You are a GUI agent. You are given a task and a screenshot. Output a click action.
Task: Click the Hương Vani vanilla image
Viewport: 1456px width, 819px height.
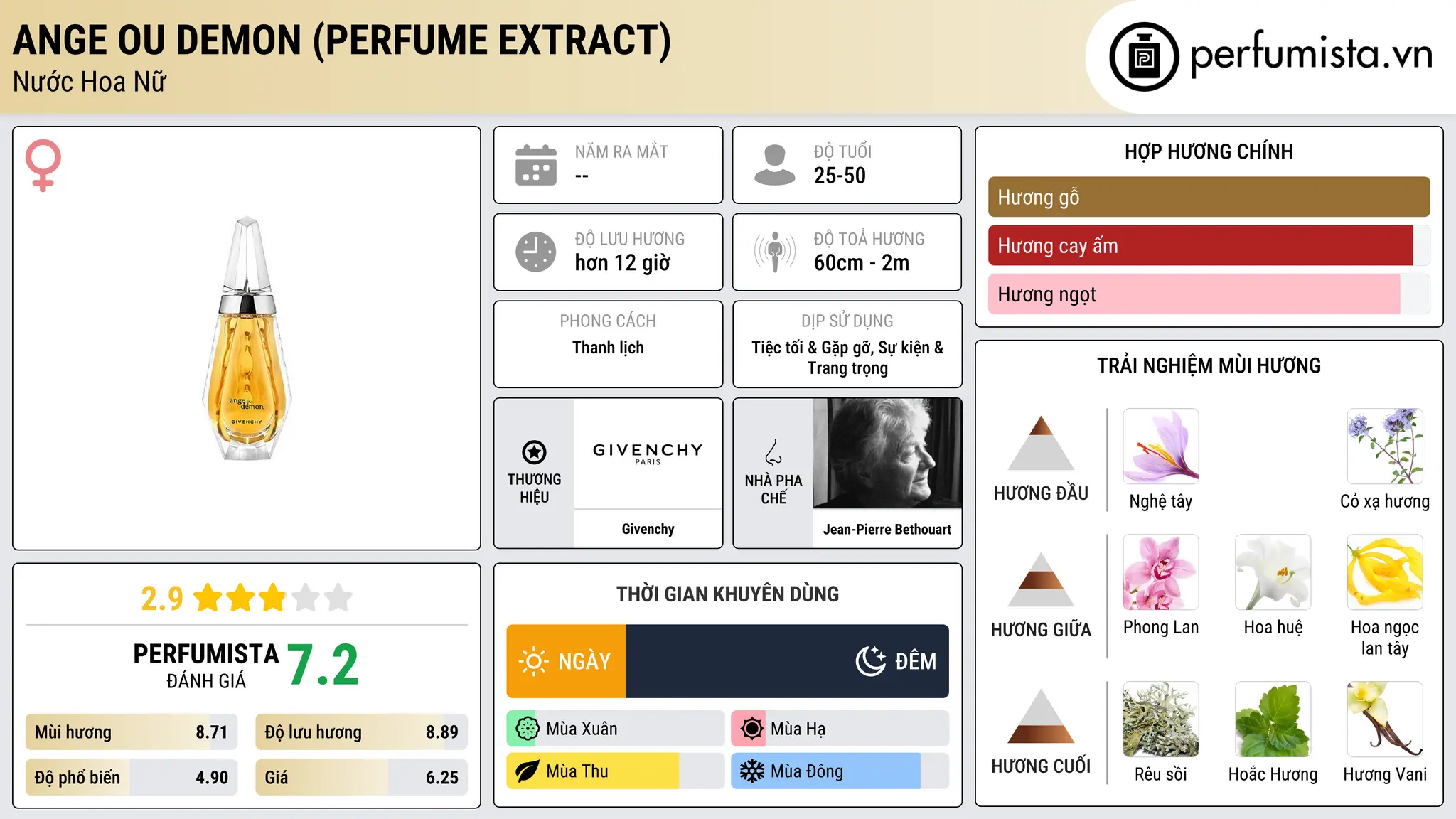1385,719
